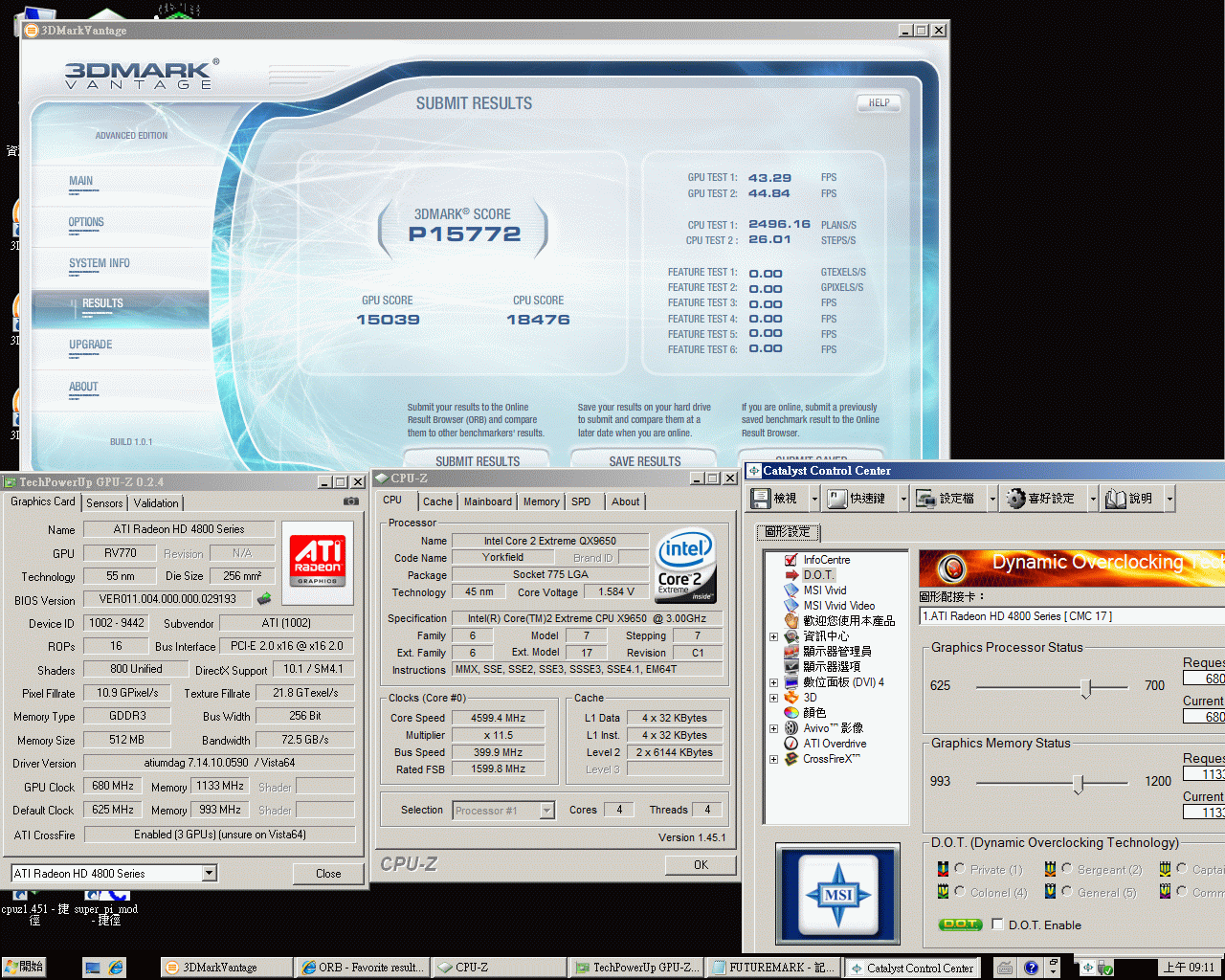Click the 設定檔 profiles toolbar icon

[x=925, y=498]
